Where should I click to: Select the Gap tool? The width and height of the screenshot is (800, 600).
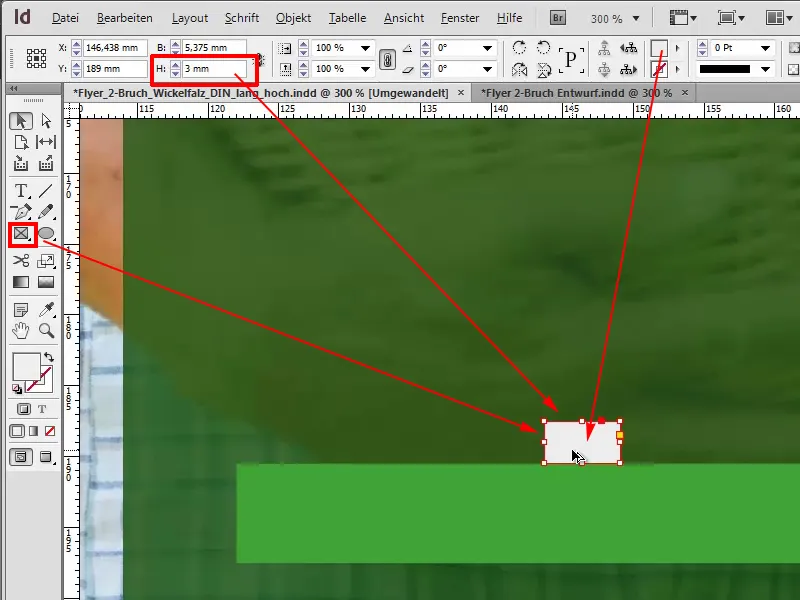click(x=46, y=142)
